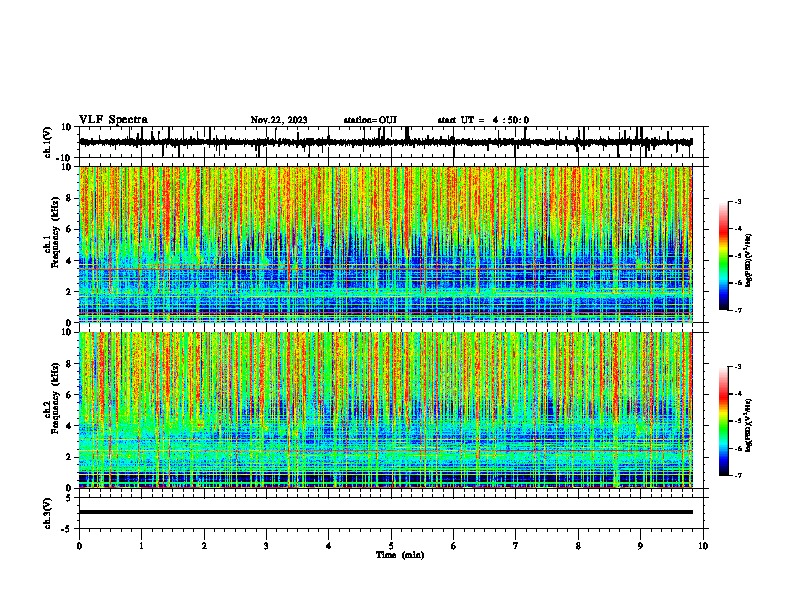This screenshot has width=792, height=612.
Task: Select the ch.1 "Frequency (kHz)" axis label
Action: click(56, 233)
